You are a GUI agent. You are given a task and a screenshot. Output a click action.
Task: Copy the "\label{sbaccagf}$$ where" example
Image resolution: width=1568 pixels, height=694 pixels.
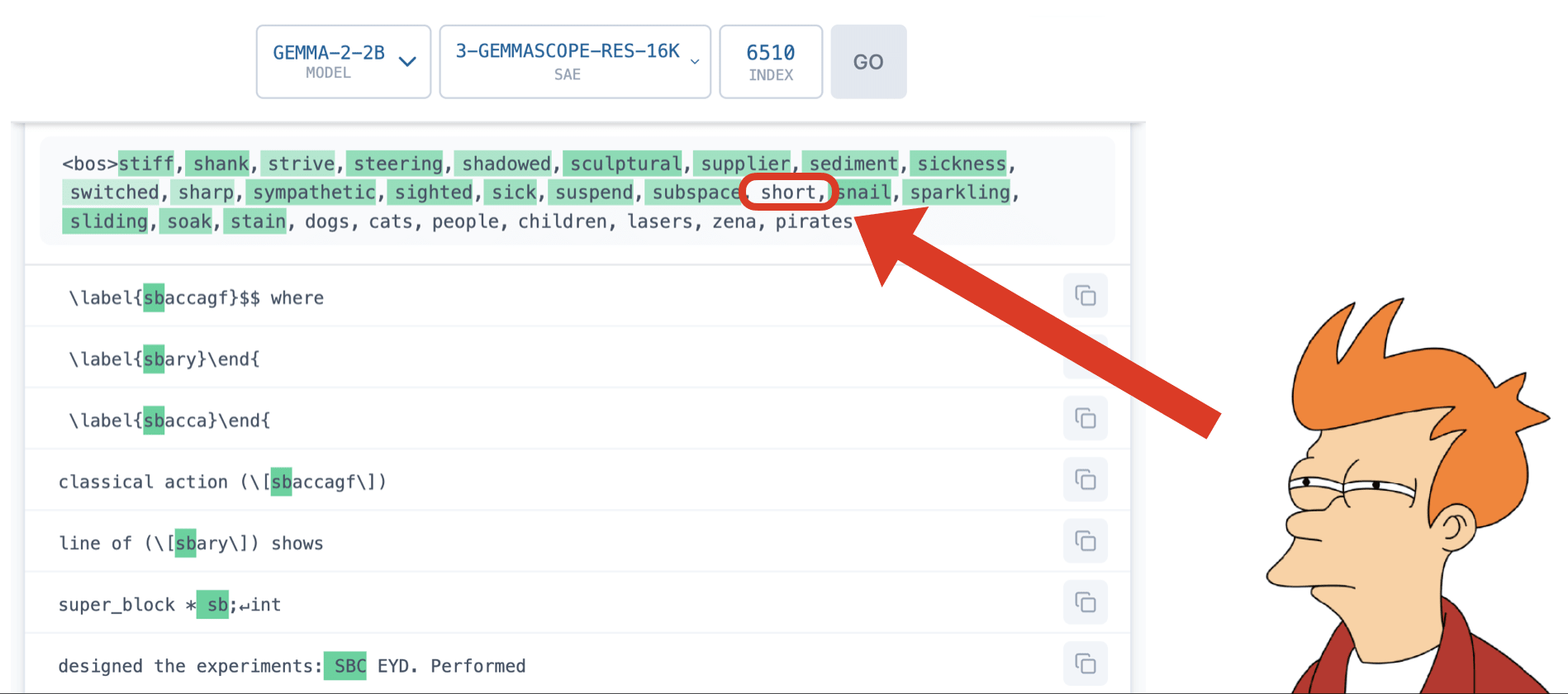[x=1085, y=296]
